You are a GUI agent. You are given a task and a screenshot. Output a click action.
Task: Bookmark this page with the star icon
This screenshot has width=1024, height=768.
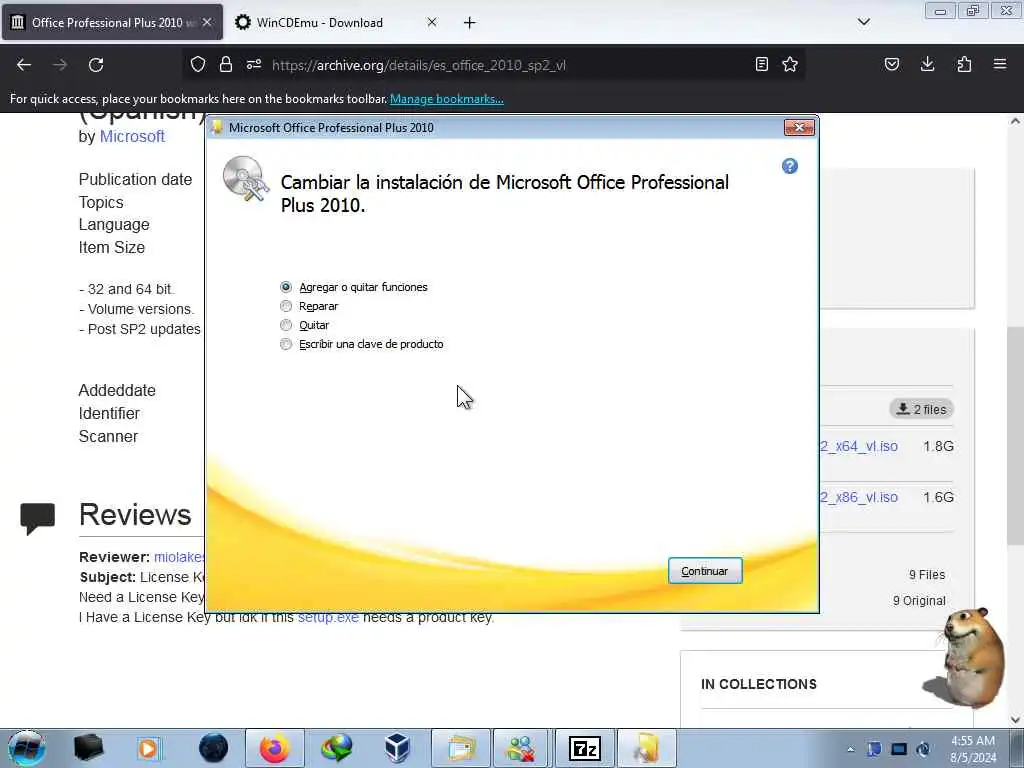point(790,64)
